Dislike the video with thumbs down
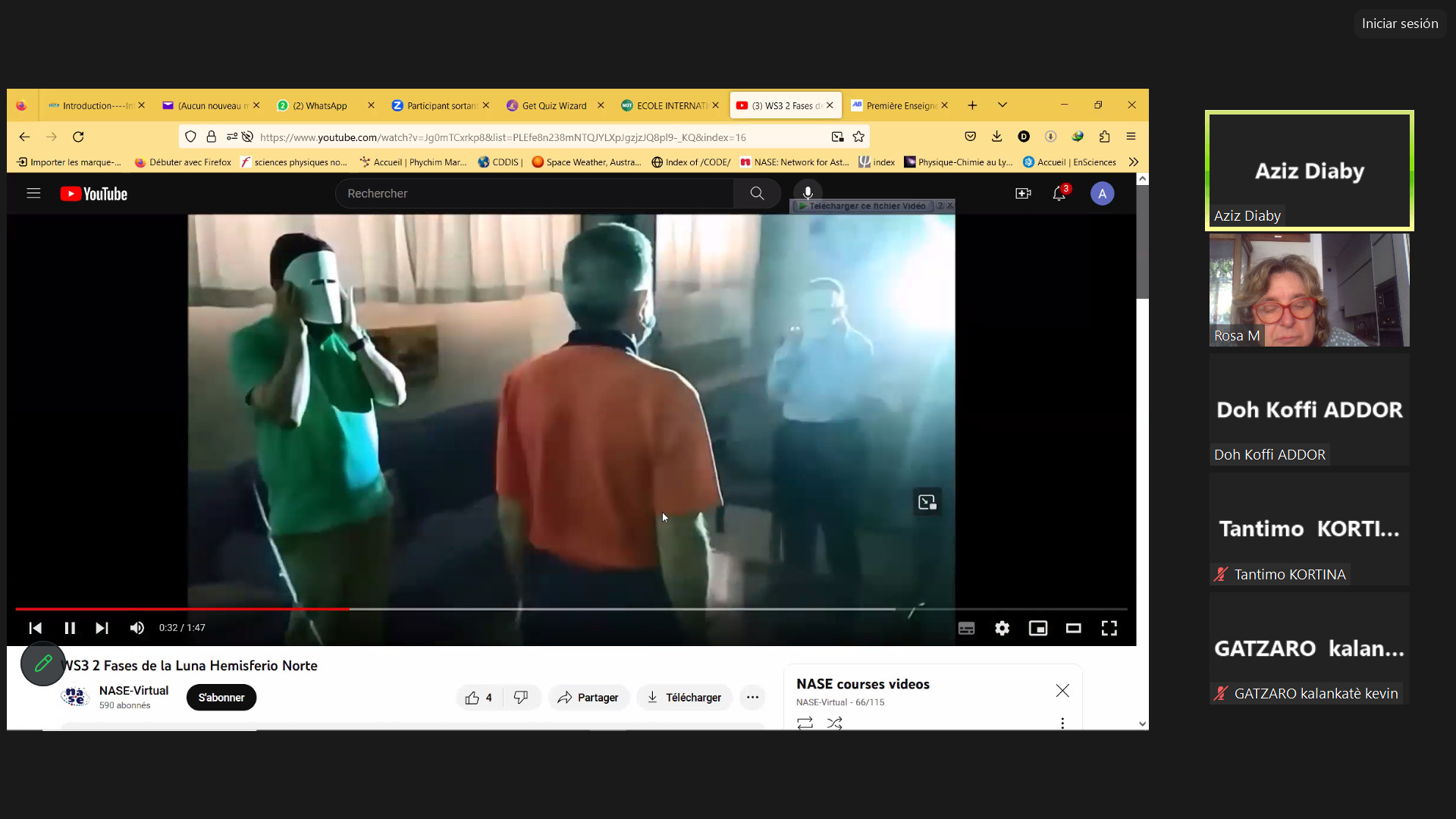 [521, 698]
